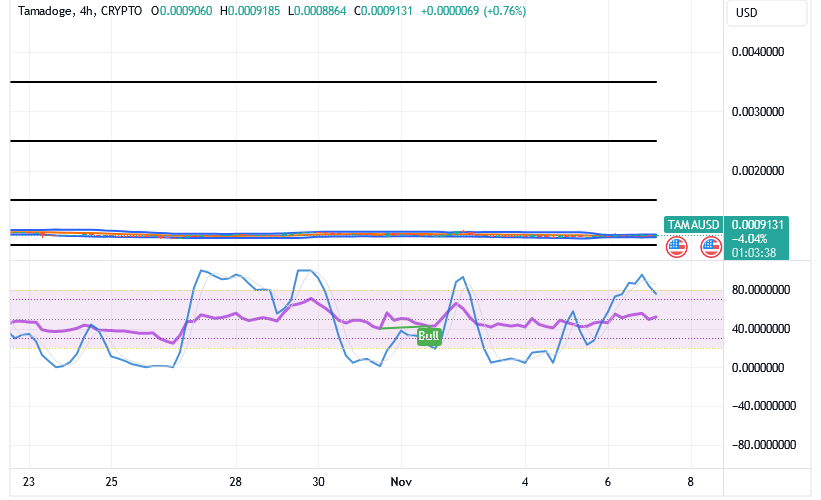
Task: Click the 80.0000000 indicator axis label
Action: tap(761, 290)
